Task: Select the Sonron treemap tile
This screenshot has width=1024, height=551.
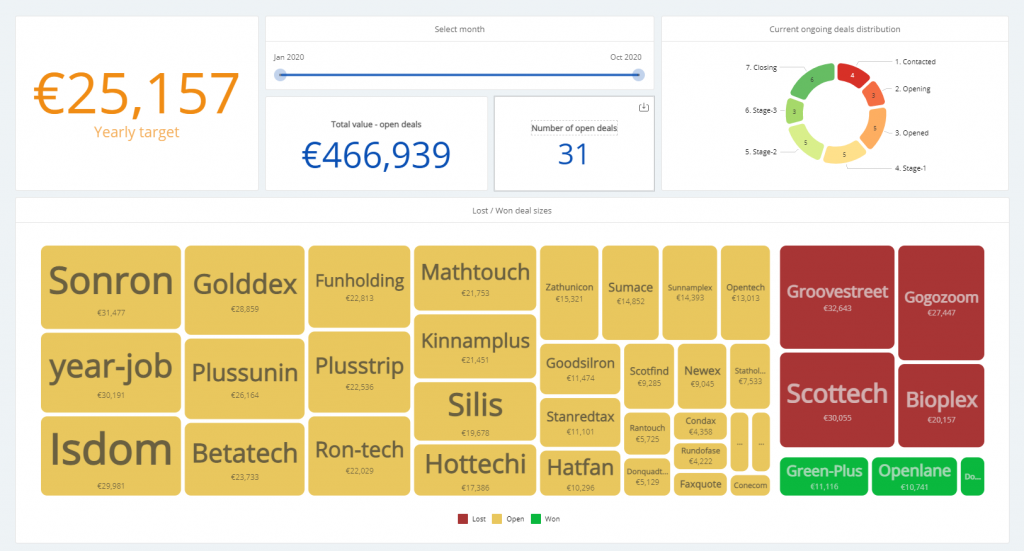Action: 111,287
